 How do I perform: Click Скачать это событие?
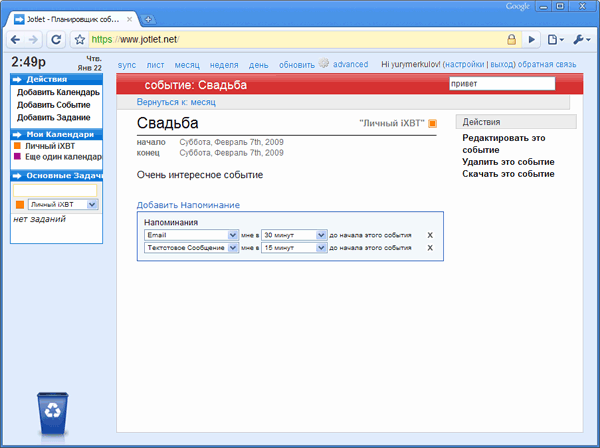click(508, 174)
